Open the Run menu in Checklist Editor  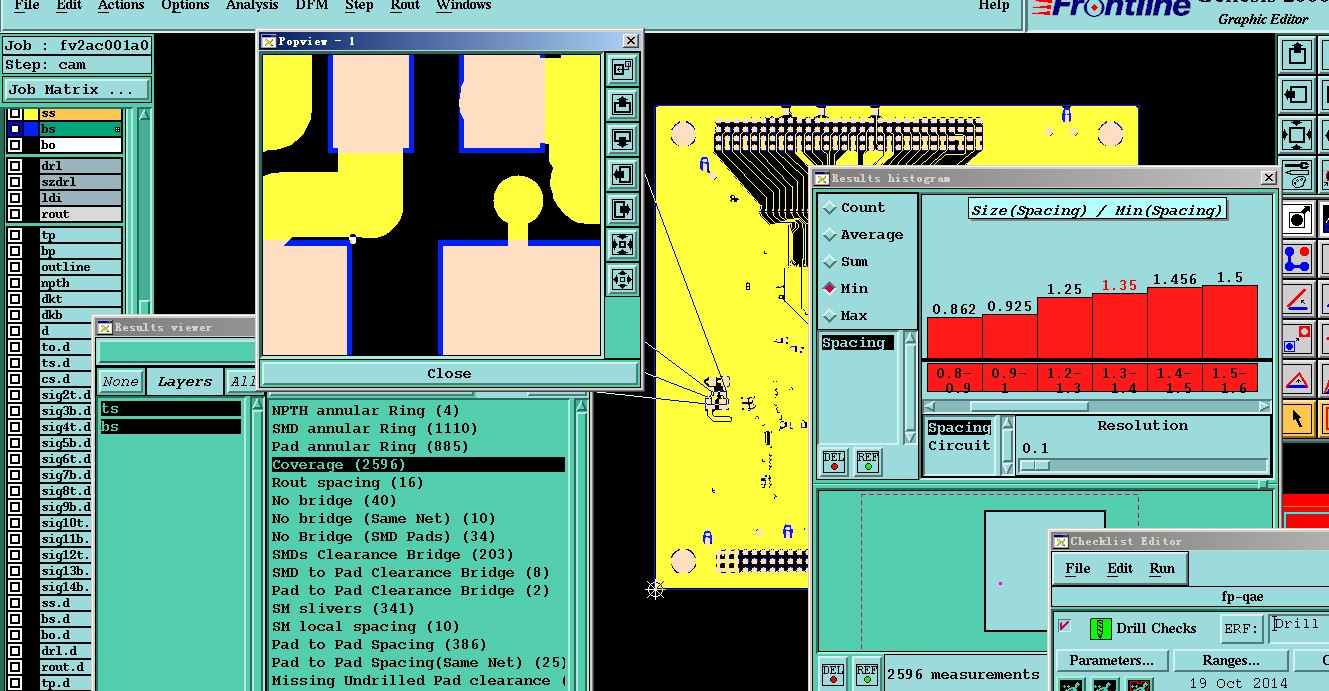point(1162,568)
